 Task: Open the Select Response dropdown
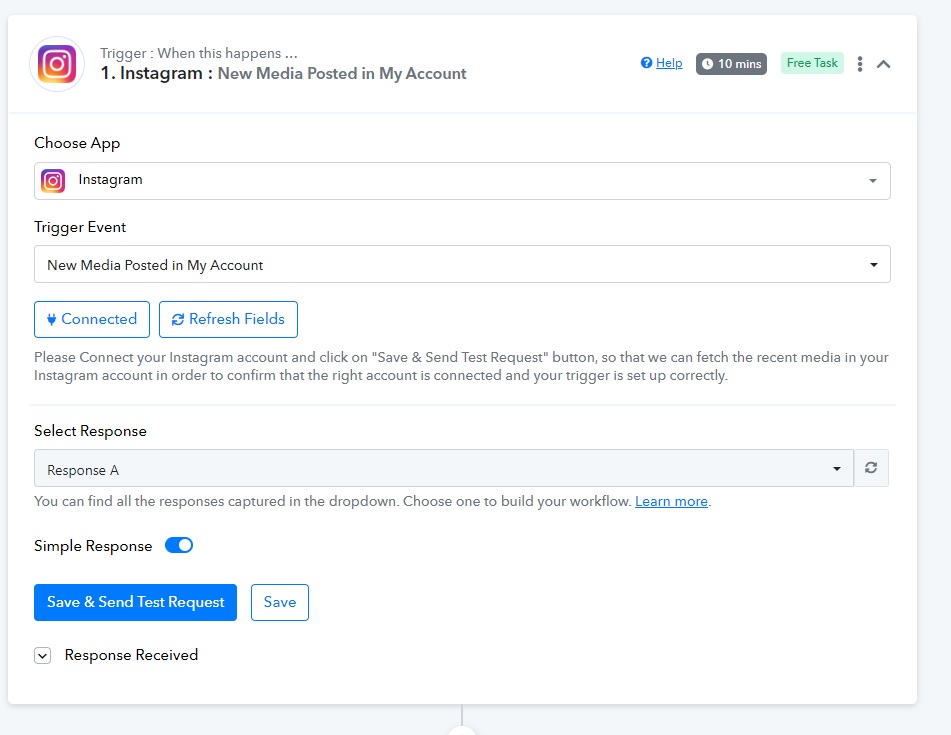pos(444,468)
